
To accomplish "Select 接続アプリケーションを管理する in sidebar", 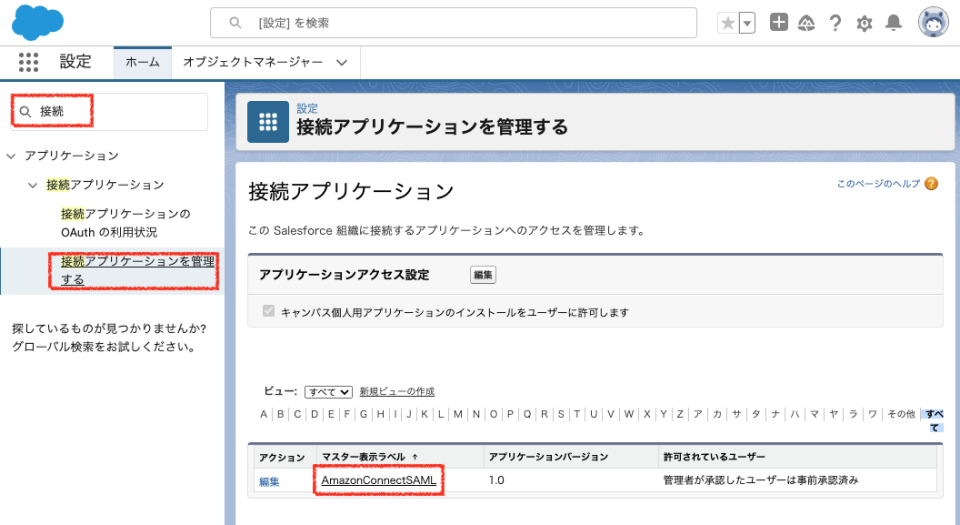I will (138, 270).
